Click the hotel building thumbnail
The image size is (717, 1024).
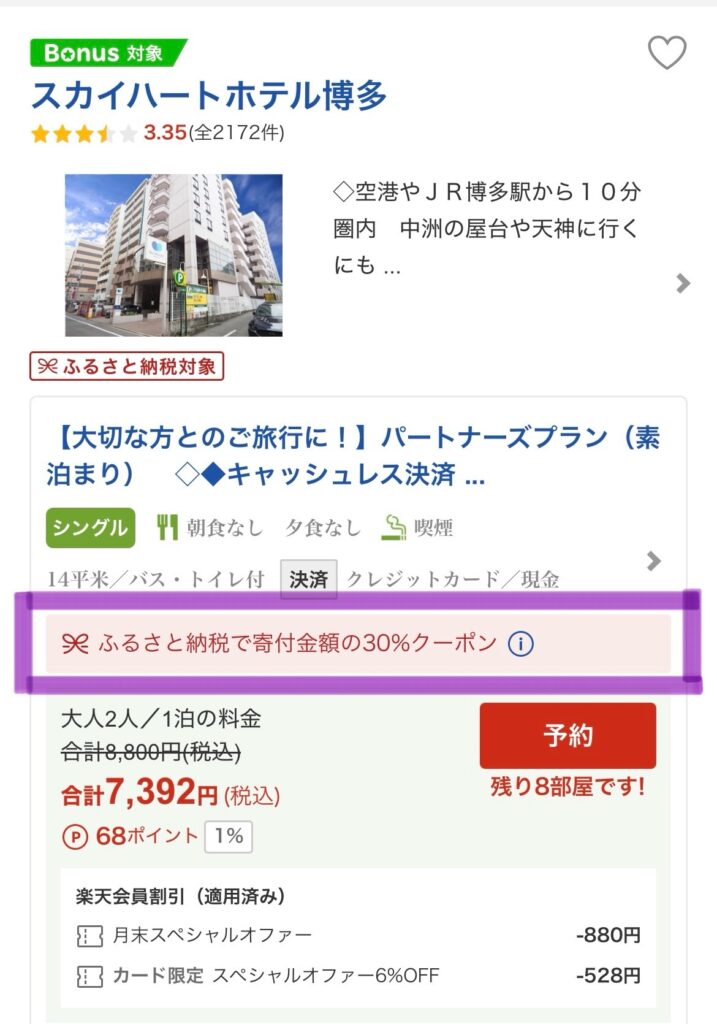click(x=174, y=256)
